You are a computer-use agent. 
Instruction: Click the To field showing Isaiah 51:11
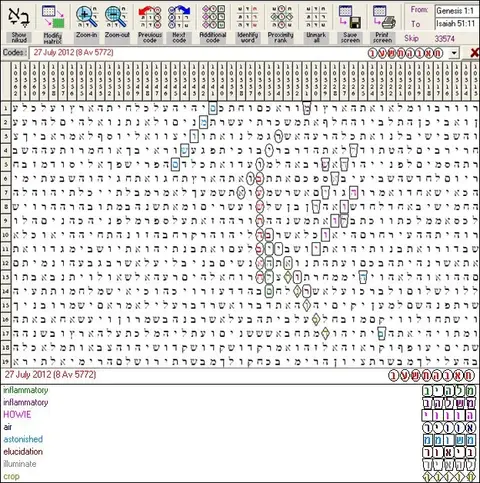[456, 24]
